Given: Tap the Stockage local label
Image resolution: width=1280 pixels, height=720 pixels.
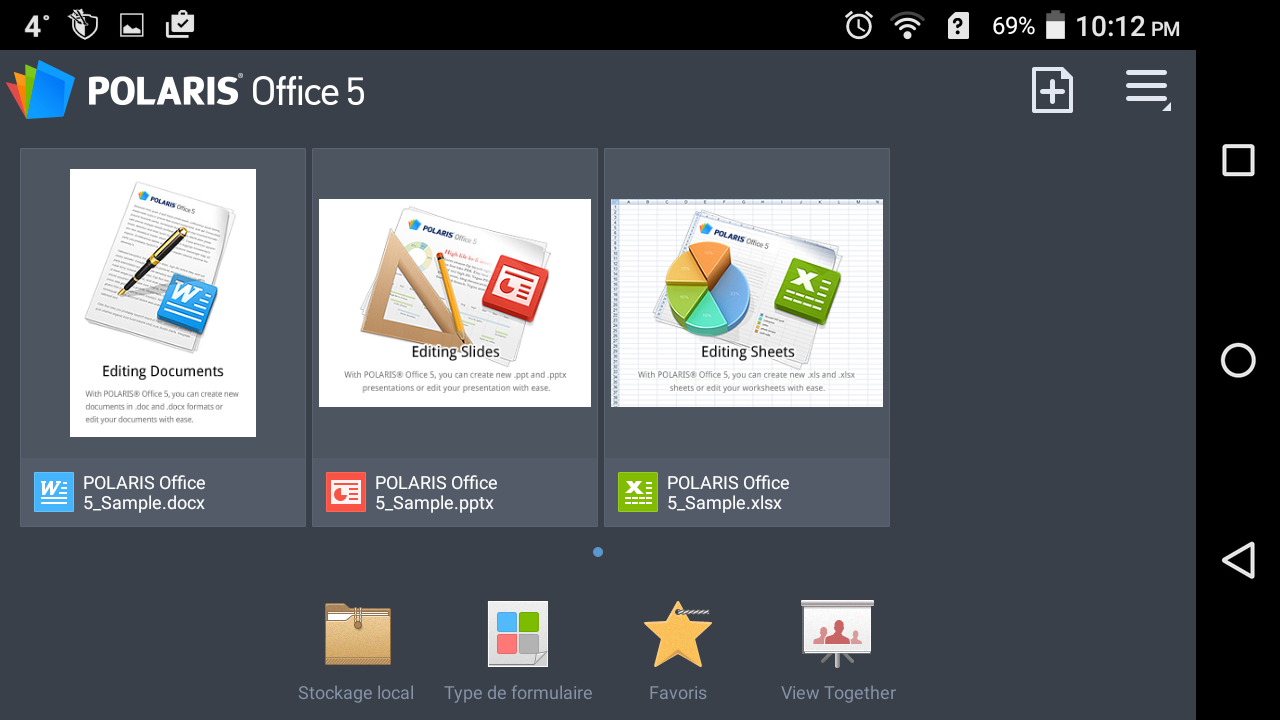Looking at the screenshot, I should pyautogui.click(x=356, y=693).
